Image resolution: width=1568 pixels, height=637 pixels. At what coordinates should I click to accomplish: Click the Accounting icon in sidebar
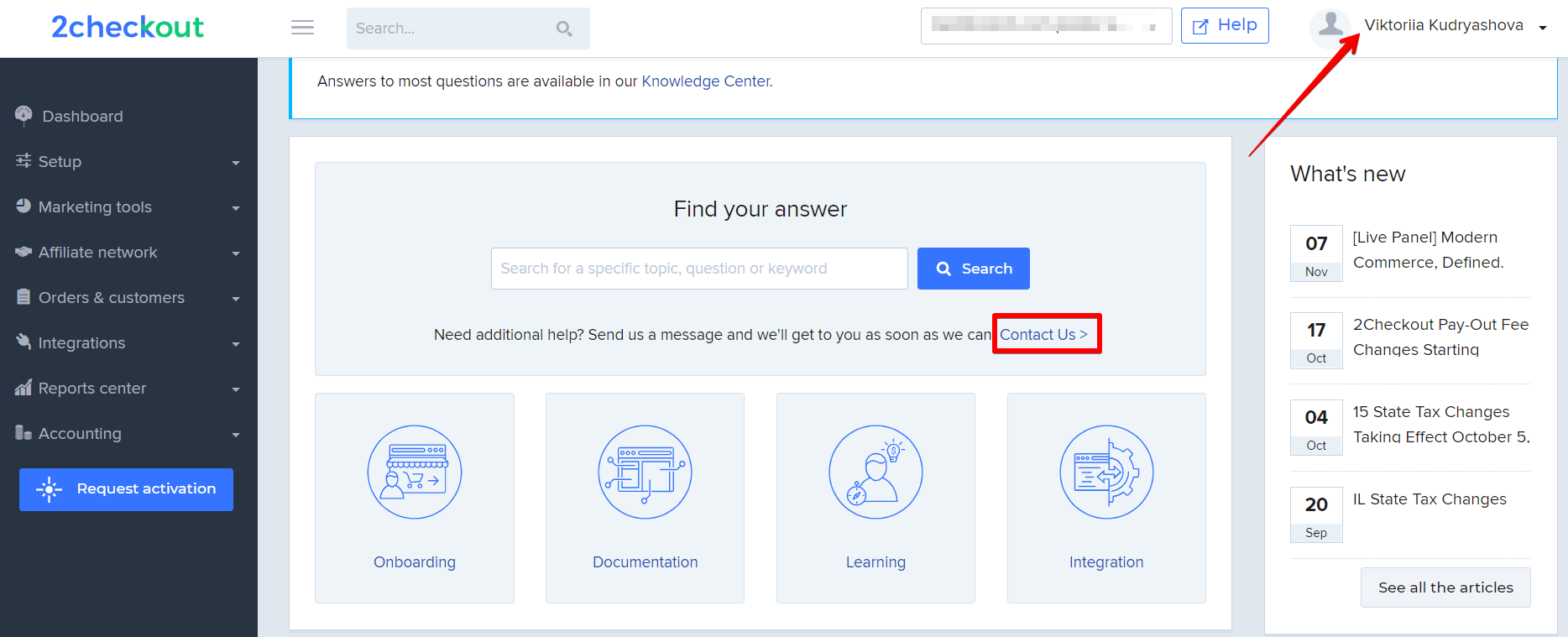pyautogui.click(x=24, y=432)
